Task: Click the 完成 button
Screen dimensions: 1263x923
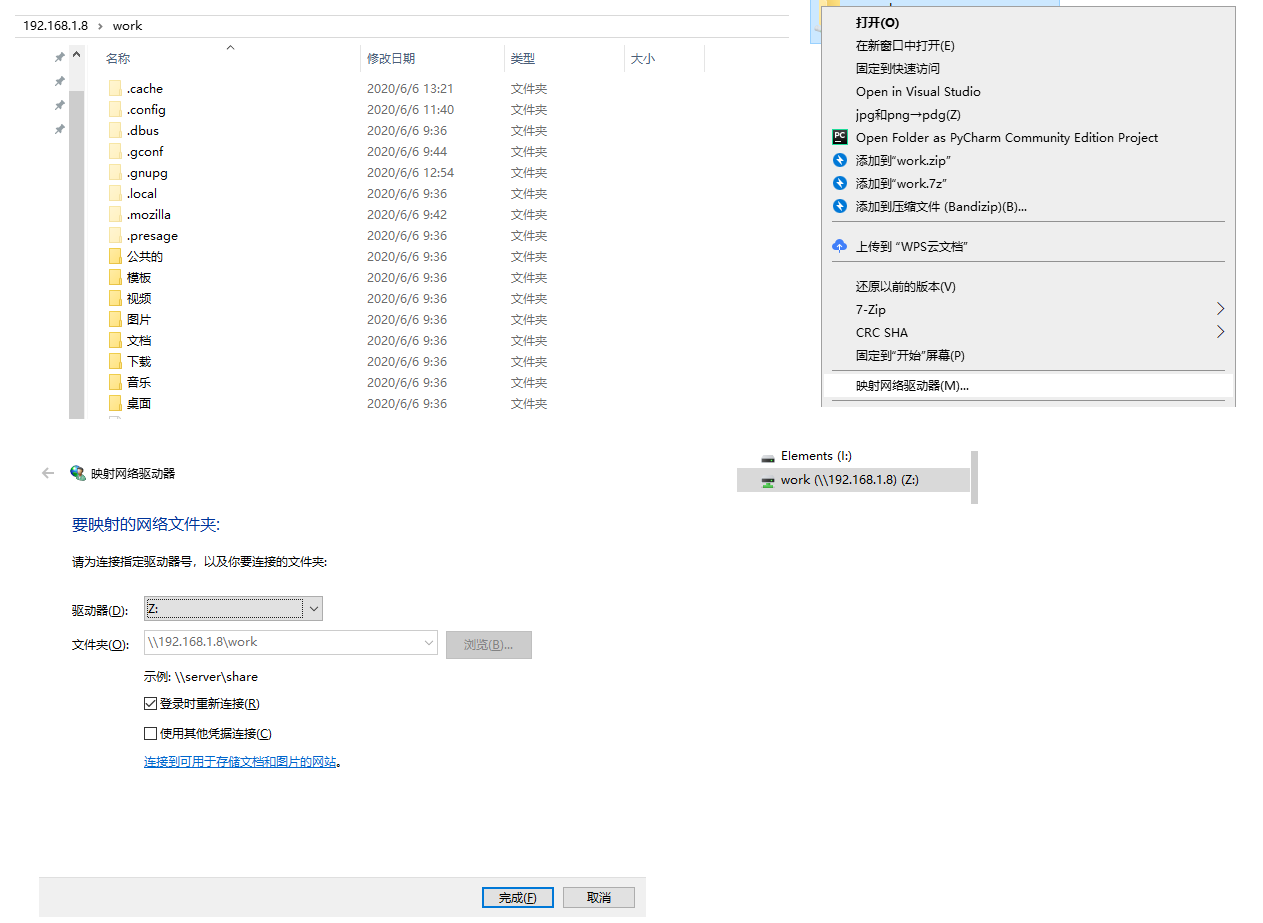Action: click(x=517, y=897)
